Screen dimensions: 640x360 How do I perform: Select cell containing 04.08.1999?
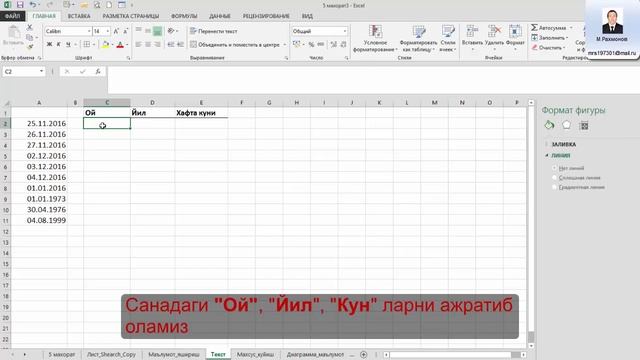click(39, 220)
